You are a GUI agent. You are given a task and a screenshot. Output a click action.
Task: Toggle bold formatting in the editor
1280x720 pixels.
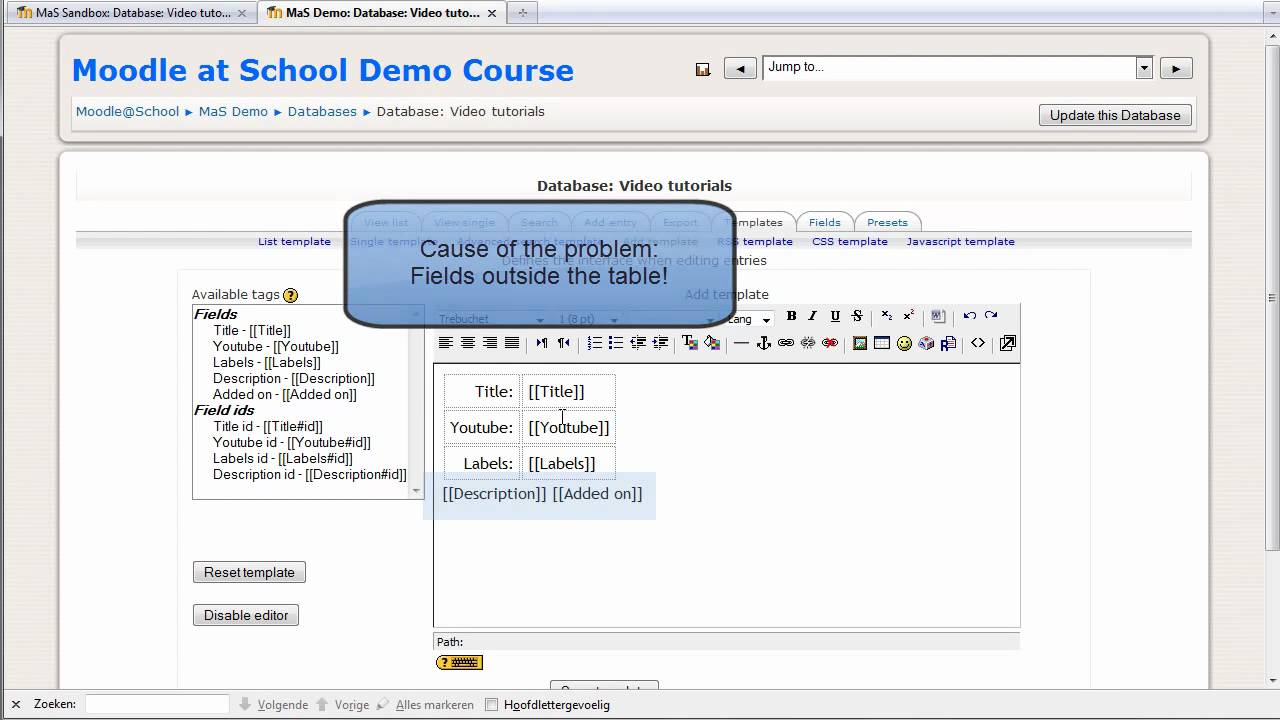coord(791,316)
